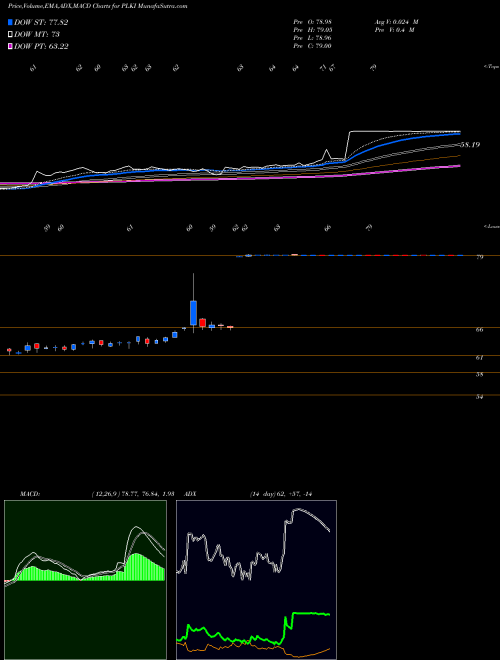This screenshot has width=500, height=660.
Task: Click the 'MACD:' panel heading
Action: coord(29,494)
